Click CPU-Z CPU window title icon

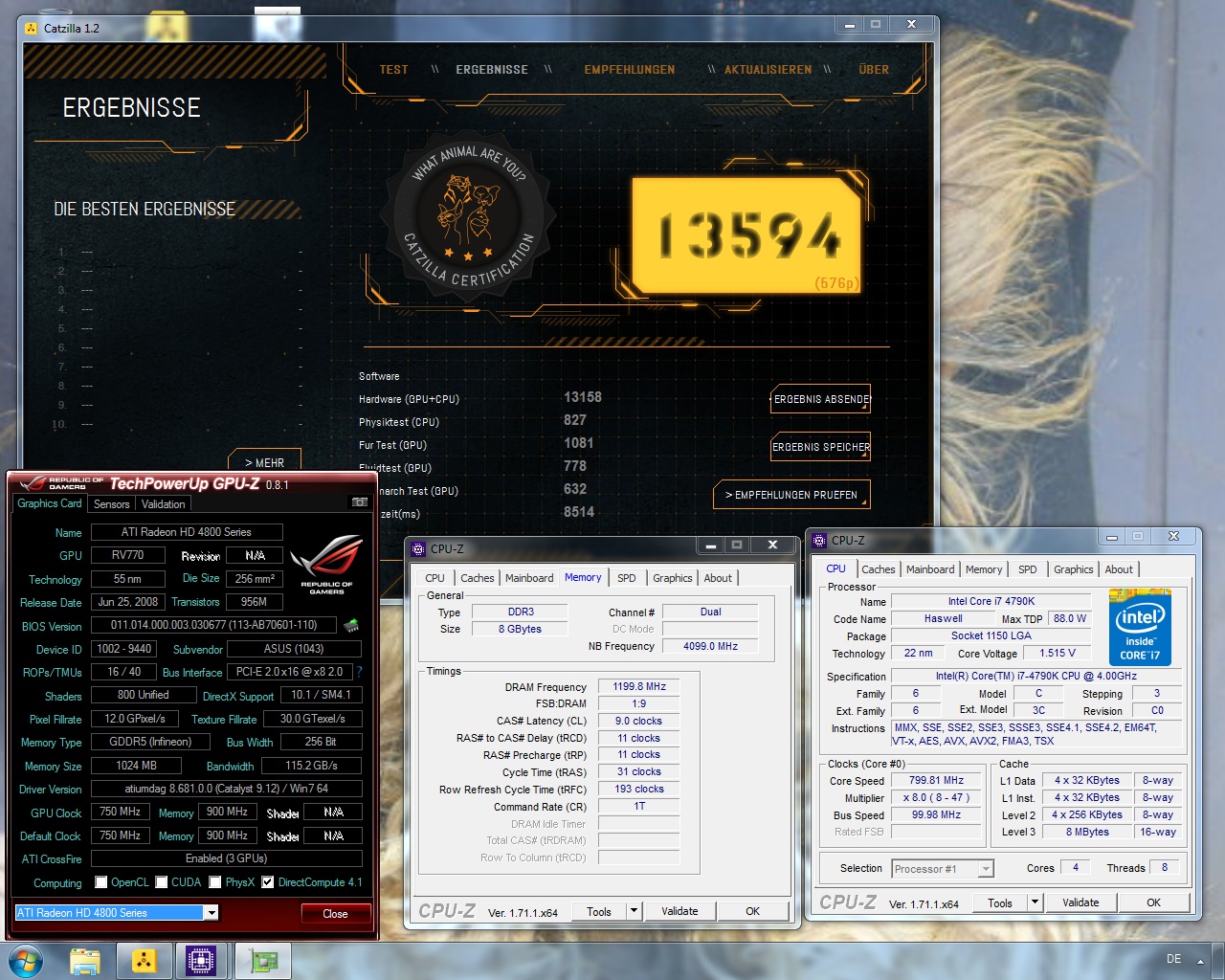(819, 540)
